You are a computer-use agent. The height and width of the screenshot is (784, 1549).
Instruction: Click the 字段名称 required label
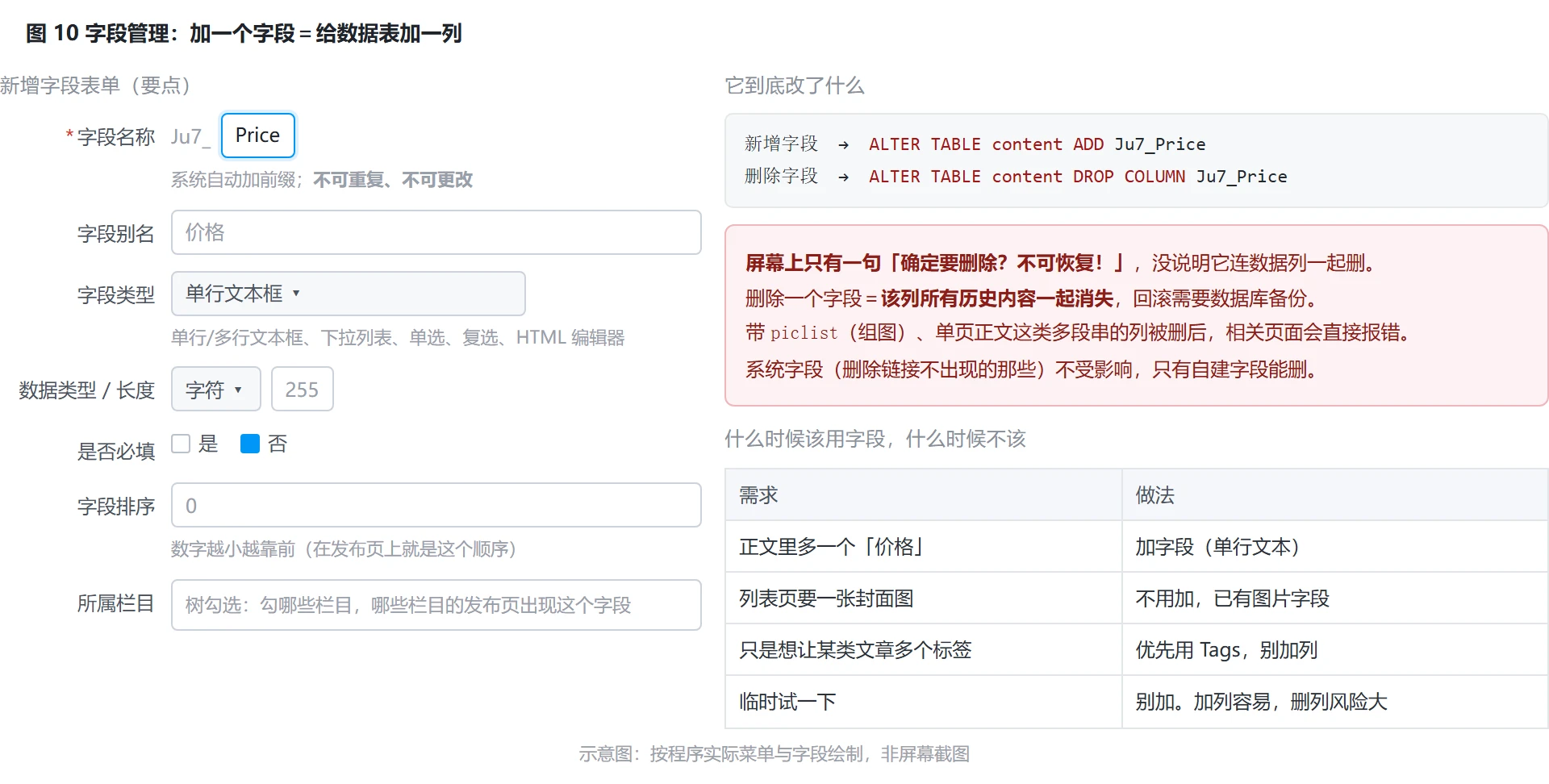pos(111,137)
